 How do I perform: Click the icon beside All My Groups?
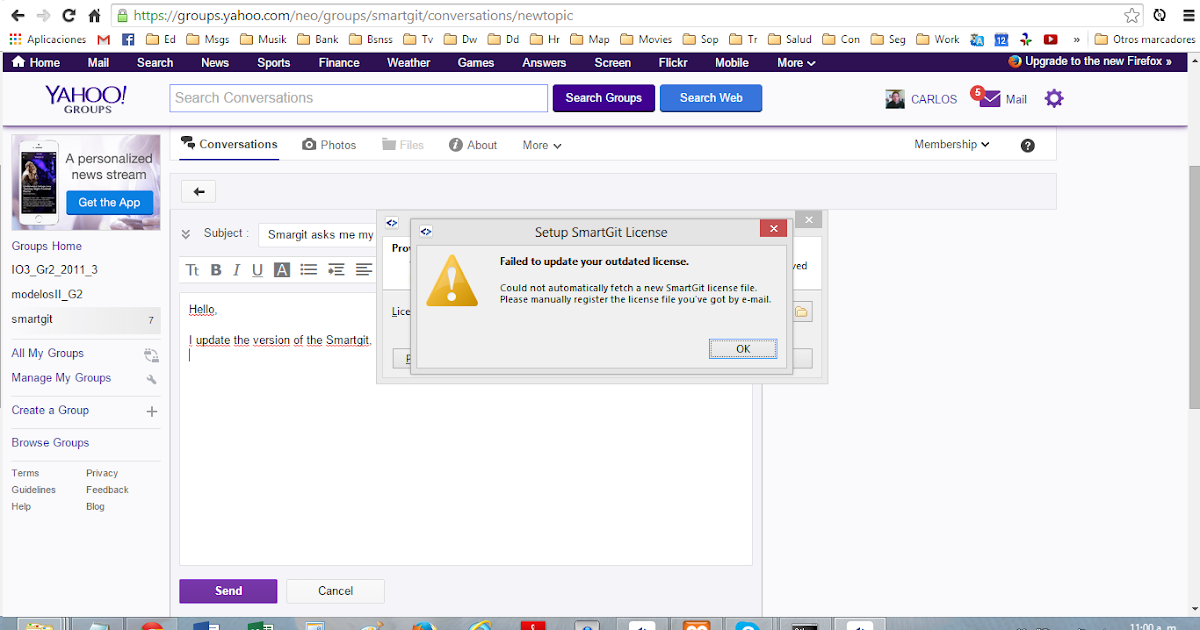pyautogui.click(x=151, y=354)
